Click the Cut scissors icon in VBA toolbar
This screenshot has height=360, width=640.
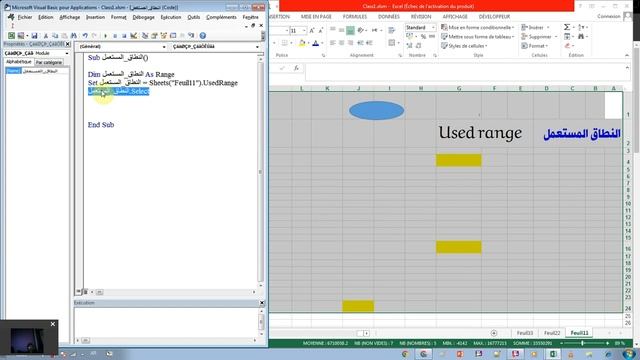click(x=46, y=36)
